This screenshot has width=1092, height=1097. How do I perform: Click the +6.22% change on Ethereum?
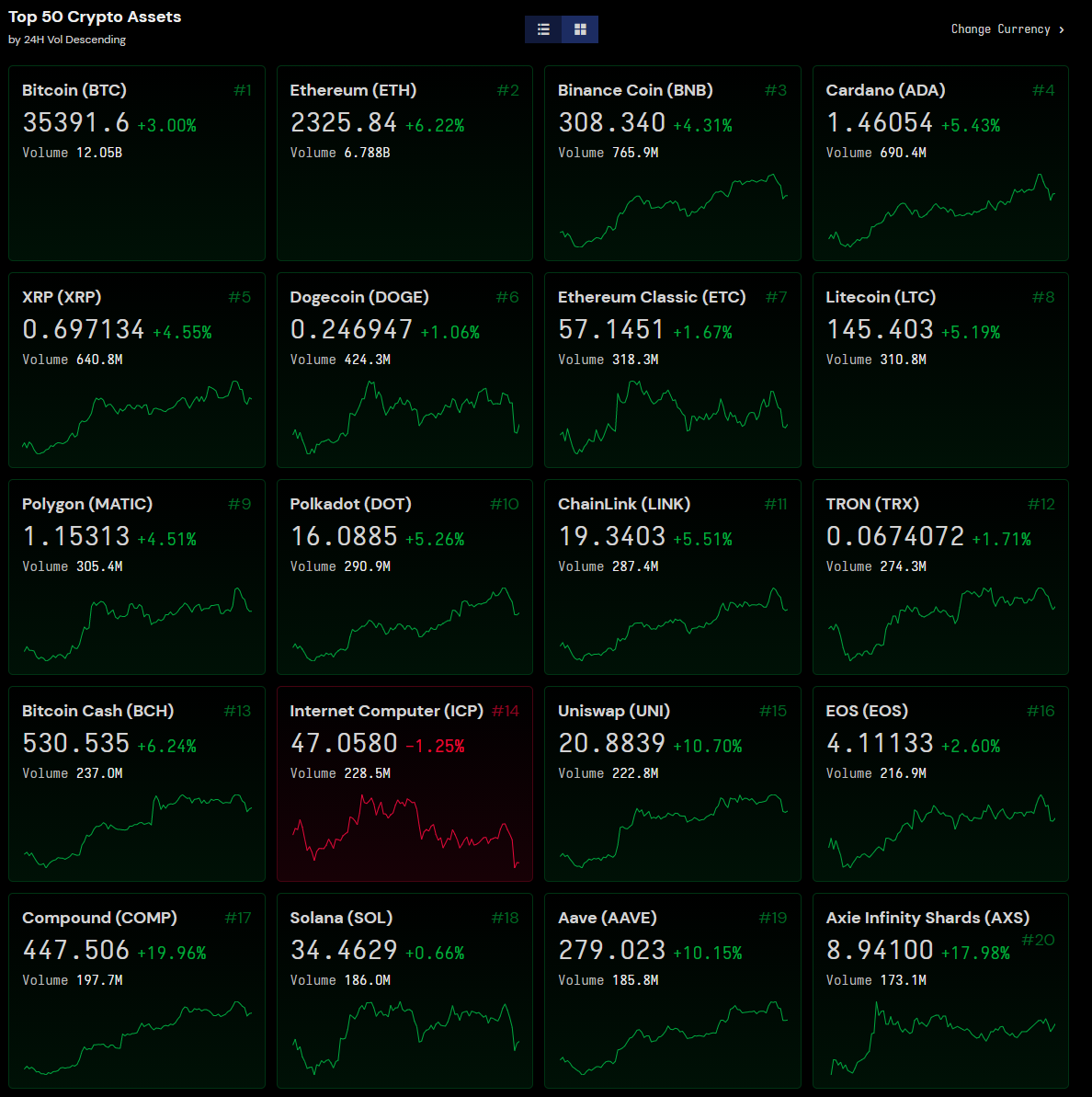point(435,125)
